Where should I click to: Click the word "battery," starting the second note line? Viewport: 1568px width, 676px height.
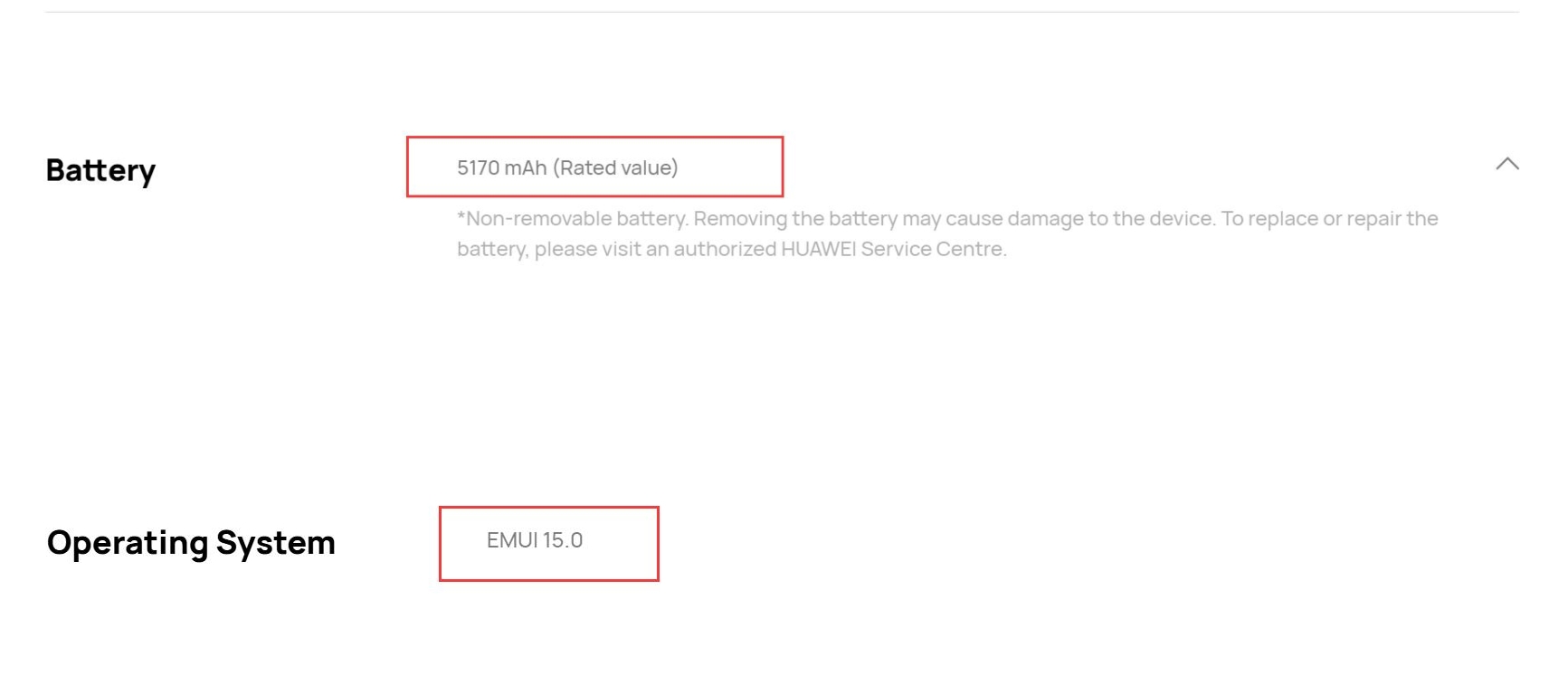click(492, 250)
